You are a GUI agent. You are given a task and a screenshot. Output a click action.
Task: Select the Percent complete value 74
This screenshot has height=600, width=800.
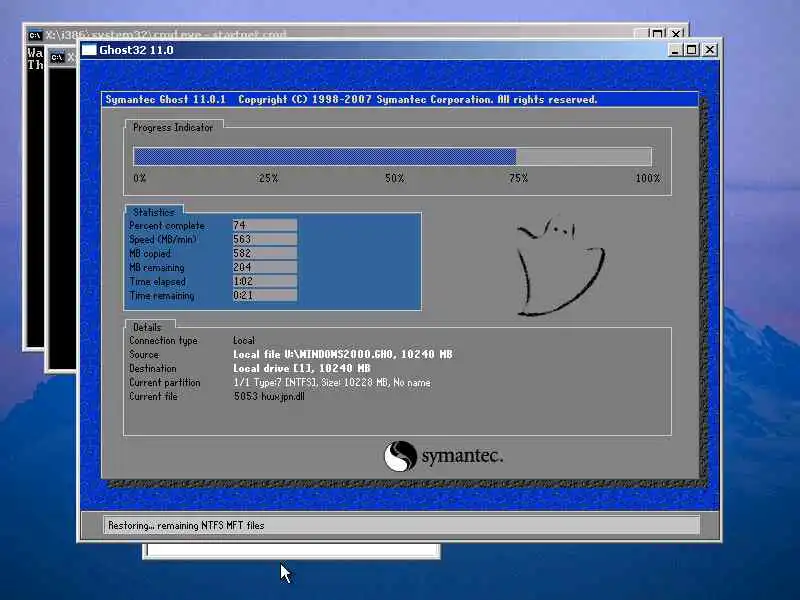coord(265,225)
